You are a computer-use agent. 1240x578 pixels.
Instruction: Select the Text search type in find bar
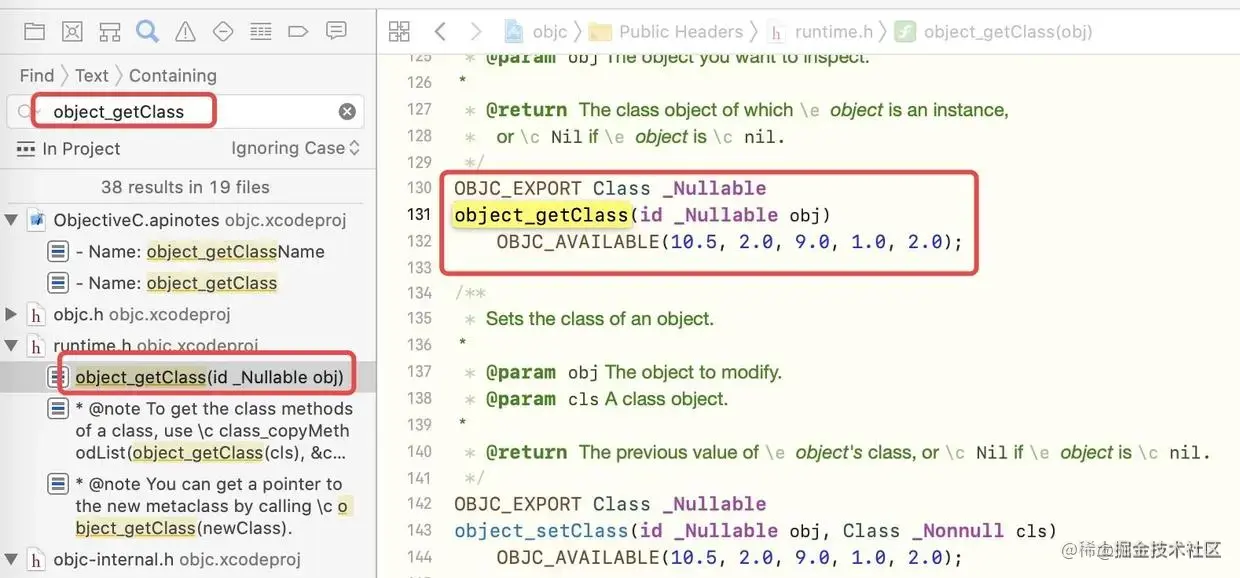pyautogui.click(x=91, y=75)
